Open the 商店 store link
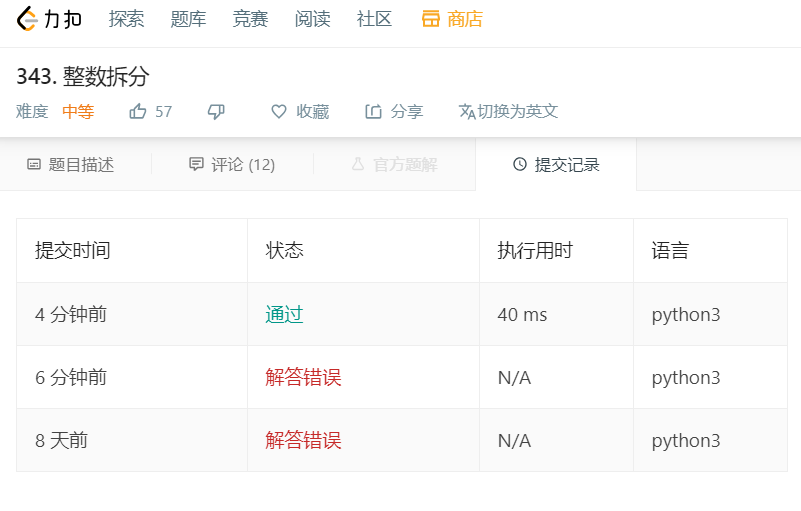This screenshot has width=801, height=511. pyautogui.click(x=465, y=19)
